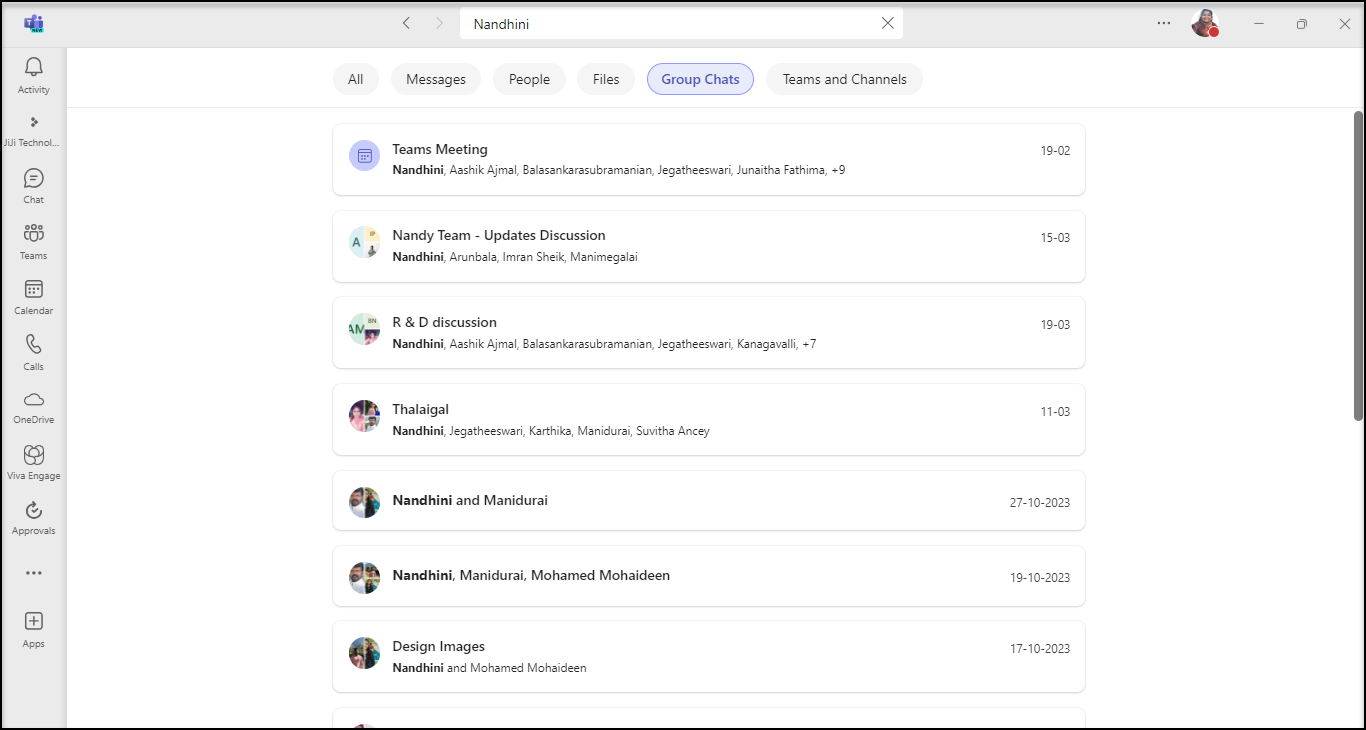Click in the search box
The height and width of the screenshot is (730, 1366).
pyautogui.click(x=670, y=23)
